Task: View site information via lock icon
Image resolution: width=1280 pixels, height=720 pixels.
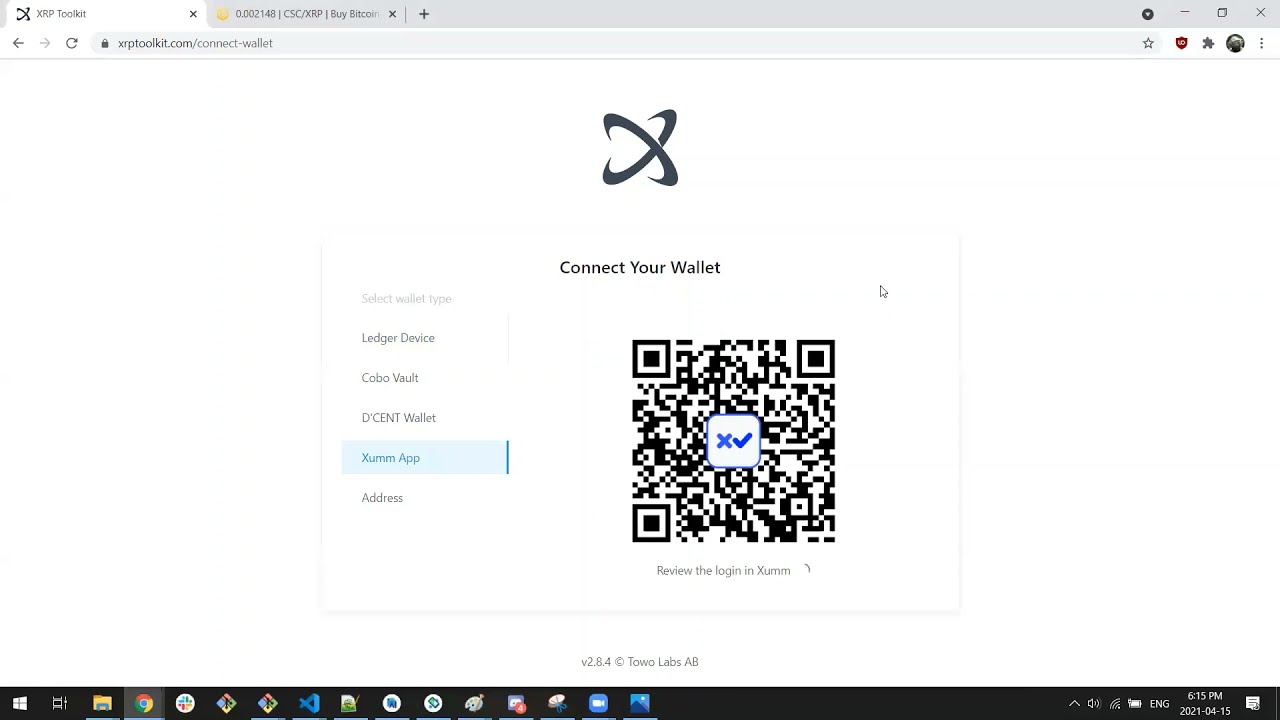Action: click(x=105, y=43)
